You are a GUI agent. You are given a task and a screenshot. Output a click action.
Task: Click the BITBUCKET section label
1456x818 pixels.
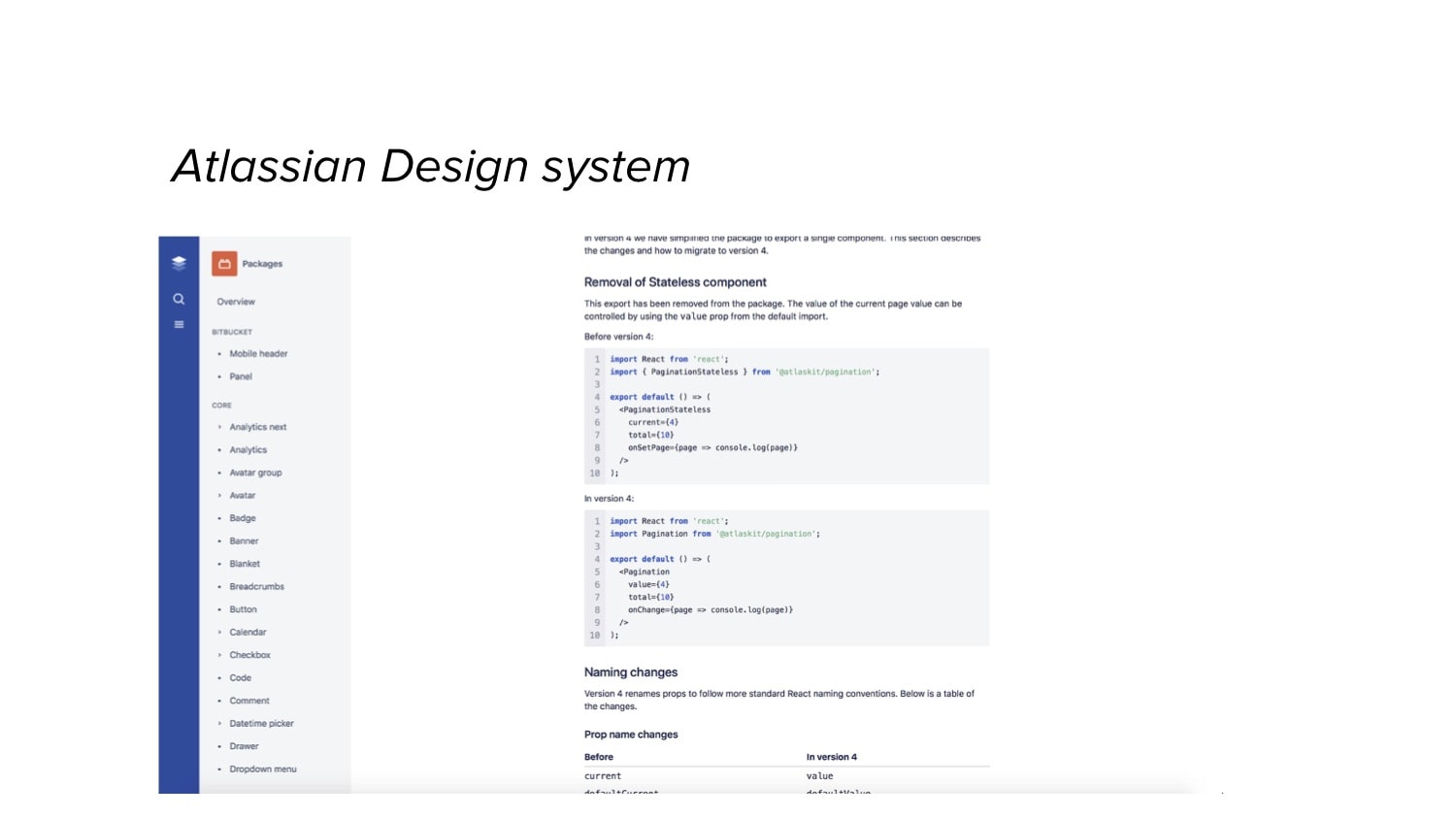point(232,332)
